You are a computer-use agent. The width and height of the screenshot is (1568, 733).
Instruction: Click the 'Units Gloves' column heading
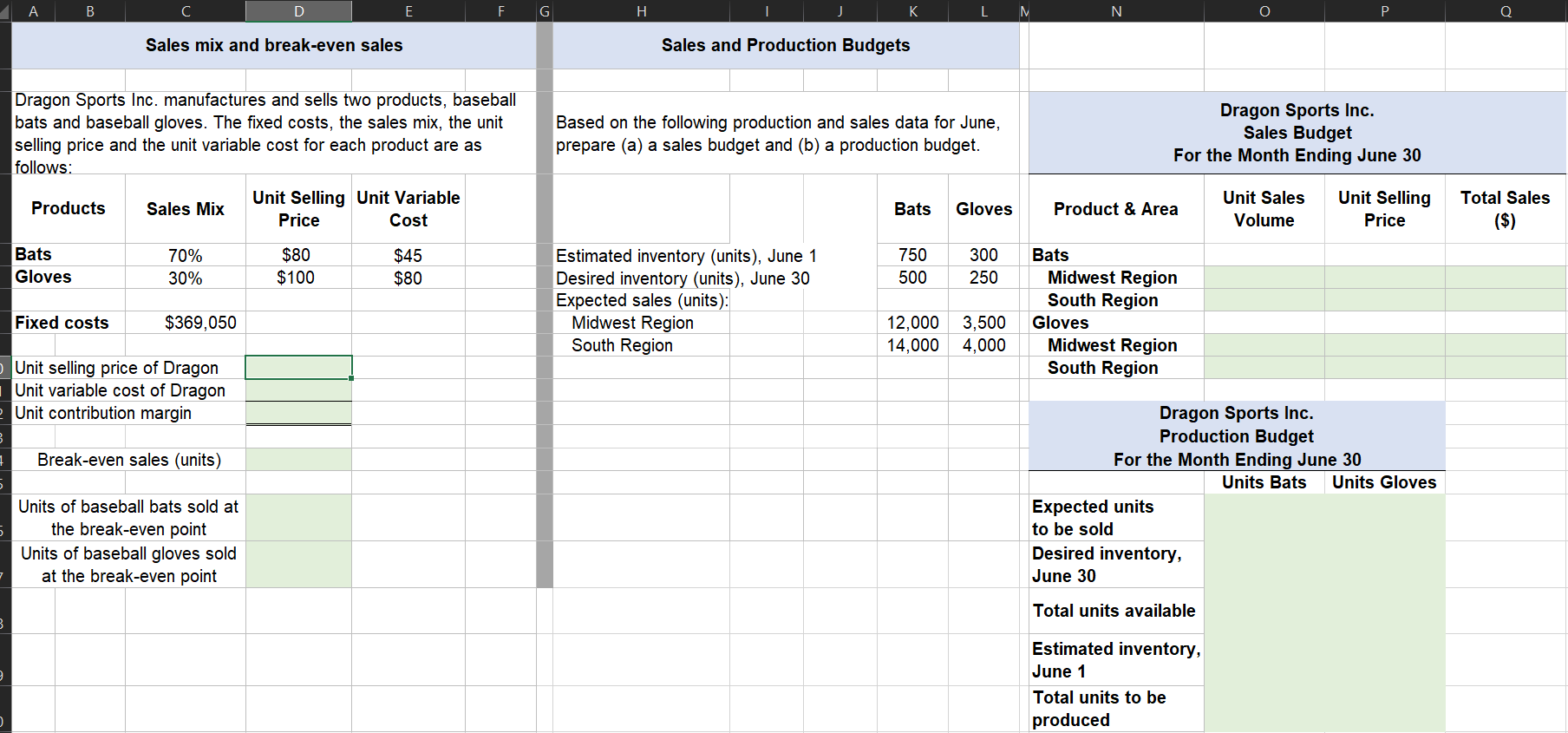click(1384, 482)
